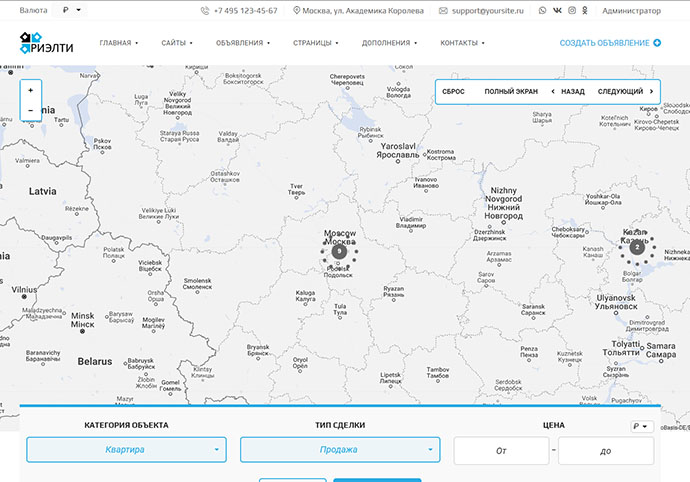Open the Объявления menu
Viewport: 690px width, 482px height.
click(242, 43)
